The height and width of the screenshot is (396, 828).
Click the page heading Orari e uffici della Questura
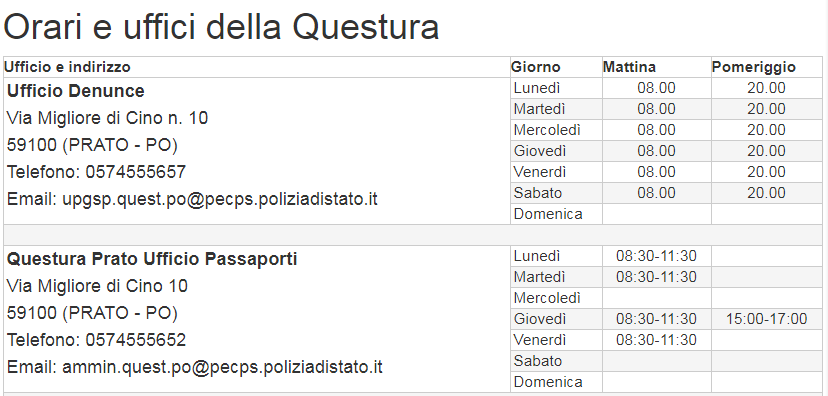[x=221, y=27]
